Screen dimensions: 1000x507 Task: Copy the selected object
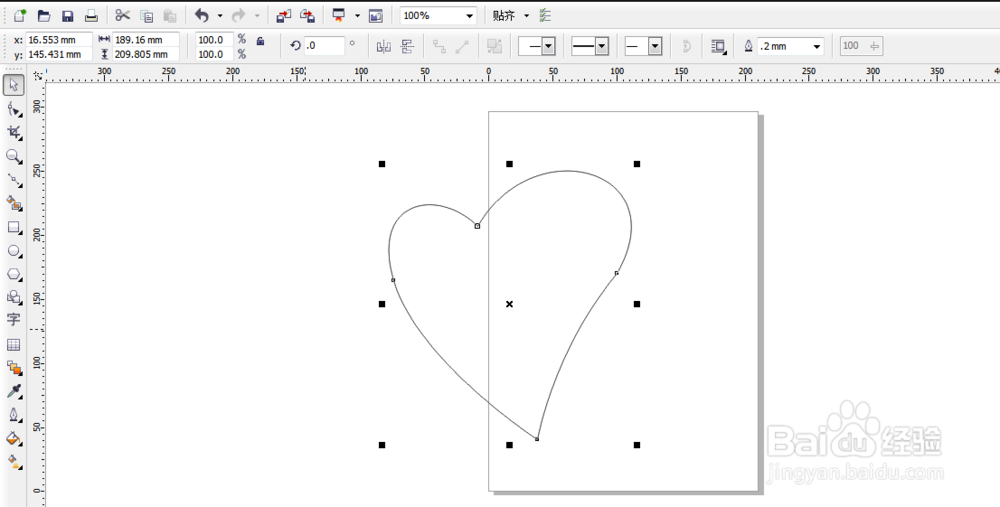tap(146, 16)
